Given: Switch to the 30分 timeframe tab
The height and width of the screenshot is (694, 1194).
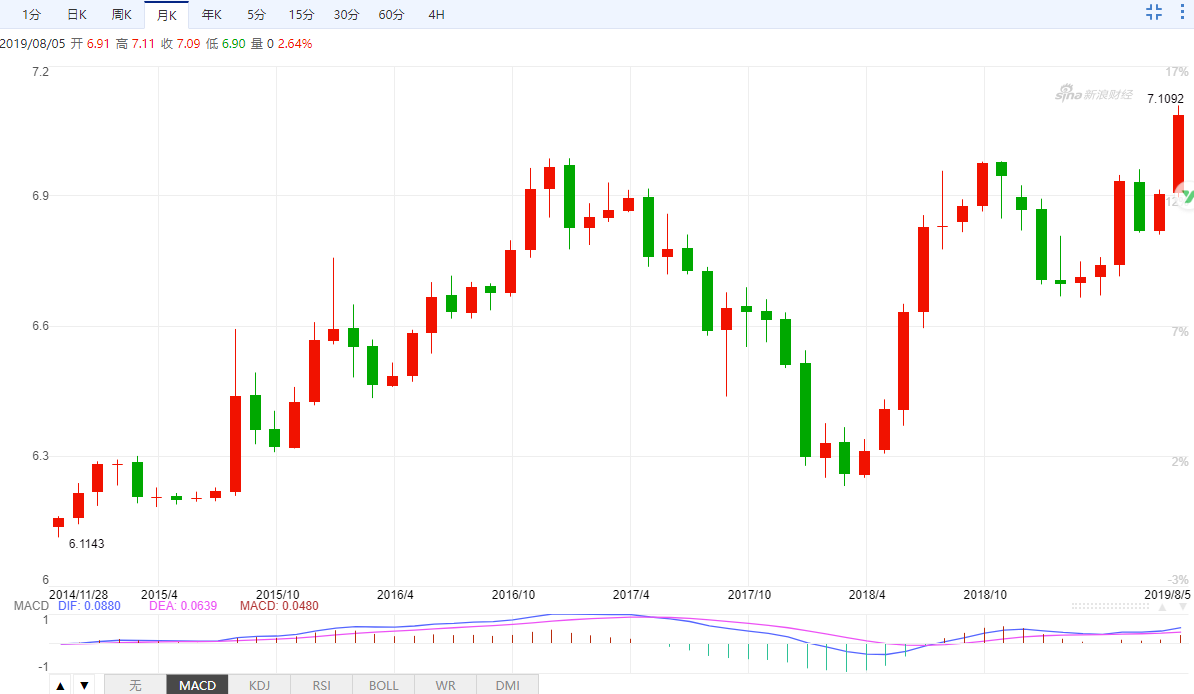Looking at the screenshot, I should point(346,14).
